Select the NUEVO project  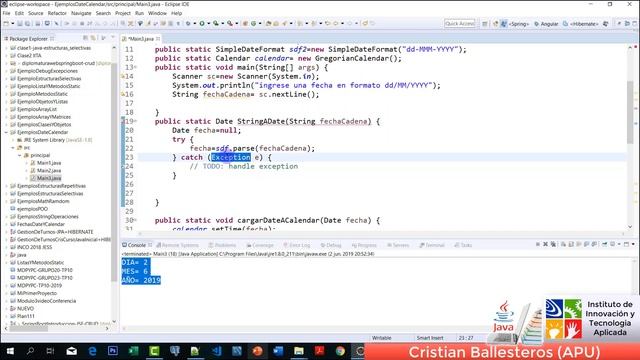pos(25,309)
